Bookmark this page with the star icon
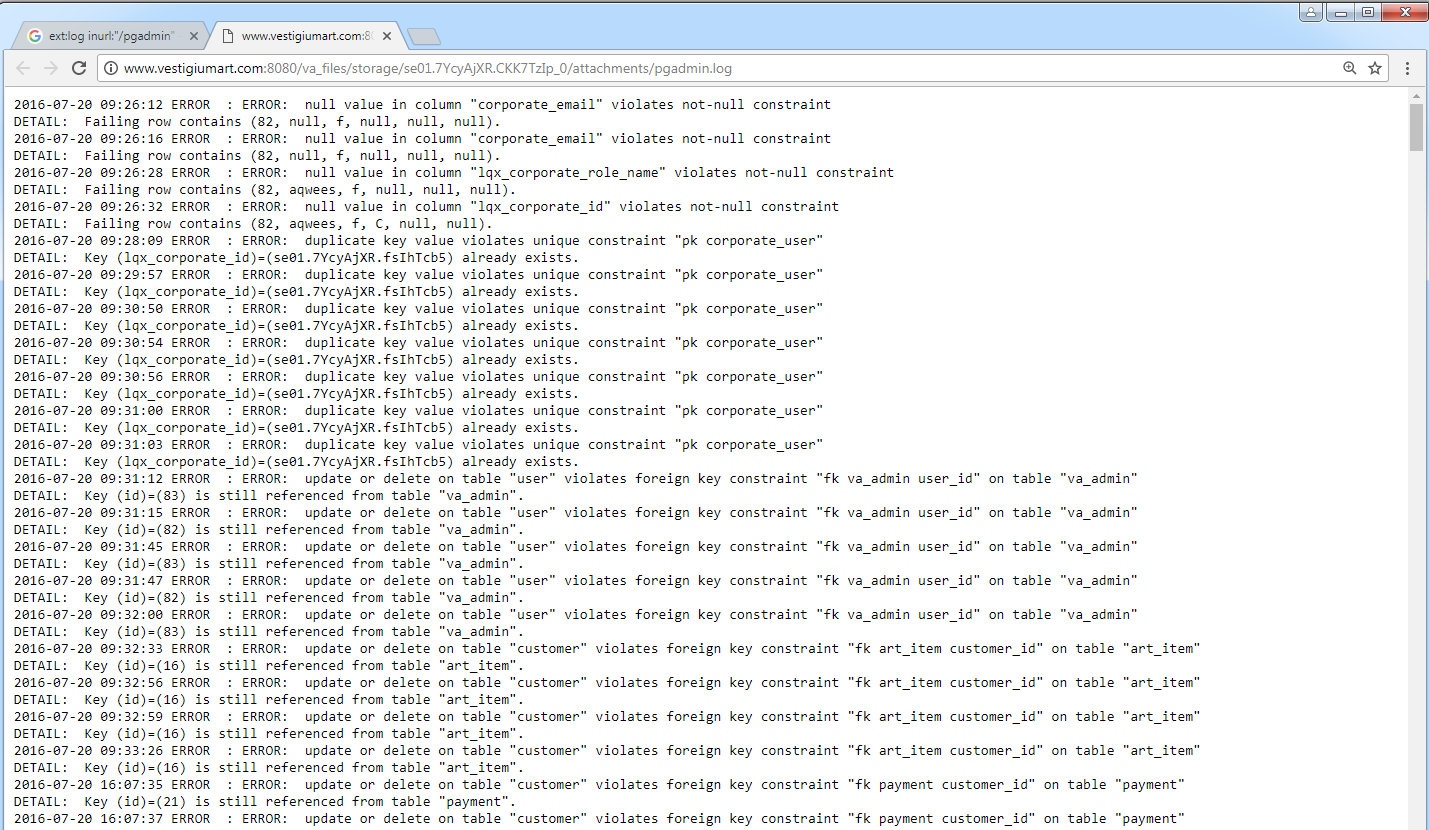 [x=1375, y=68]
